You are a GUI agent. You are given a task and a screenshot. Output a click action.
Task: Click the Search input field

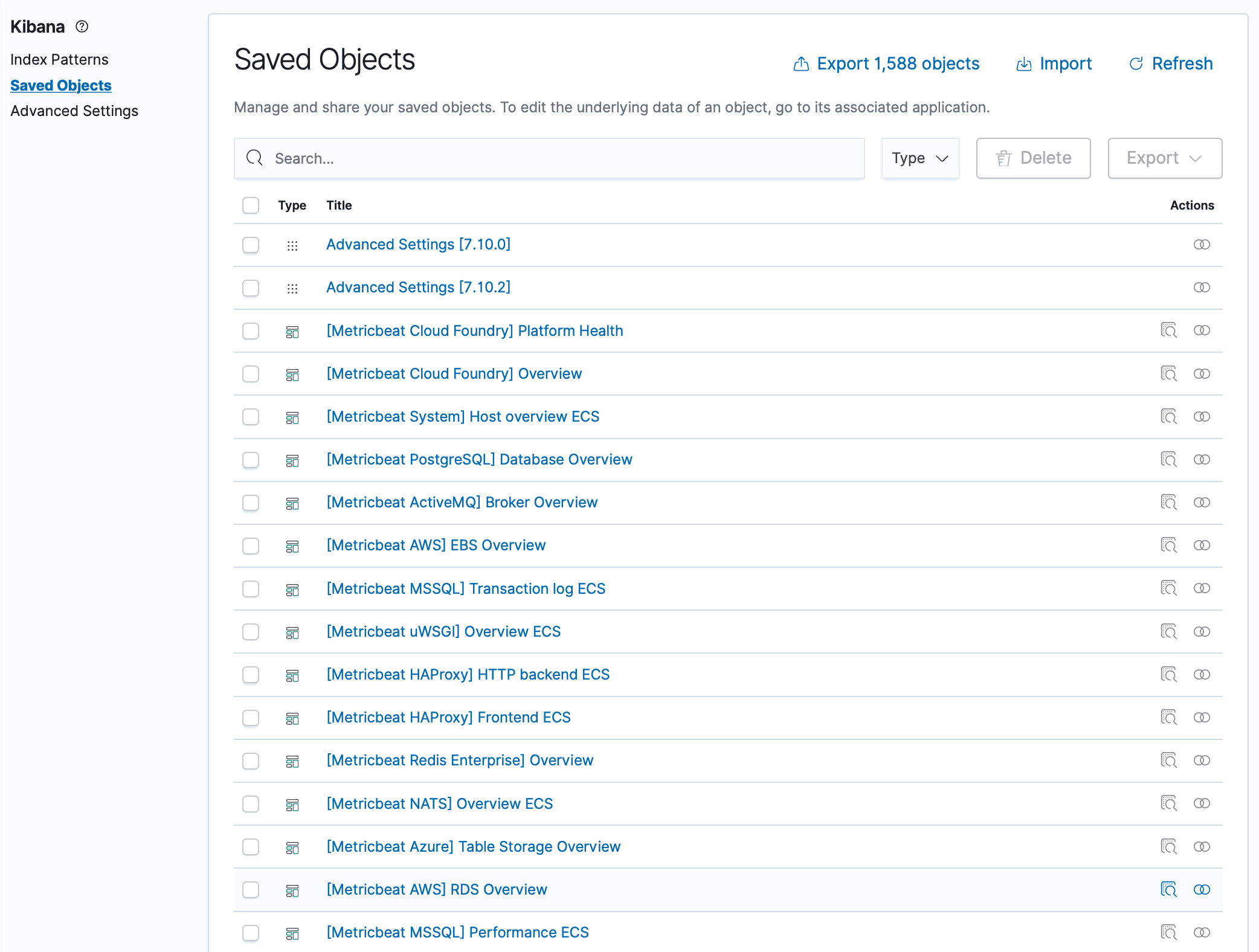tap(549, 158)
